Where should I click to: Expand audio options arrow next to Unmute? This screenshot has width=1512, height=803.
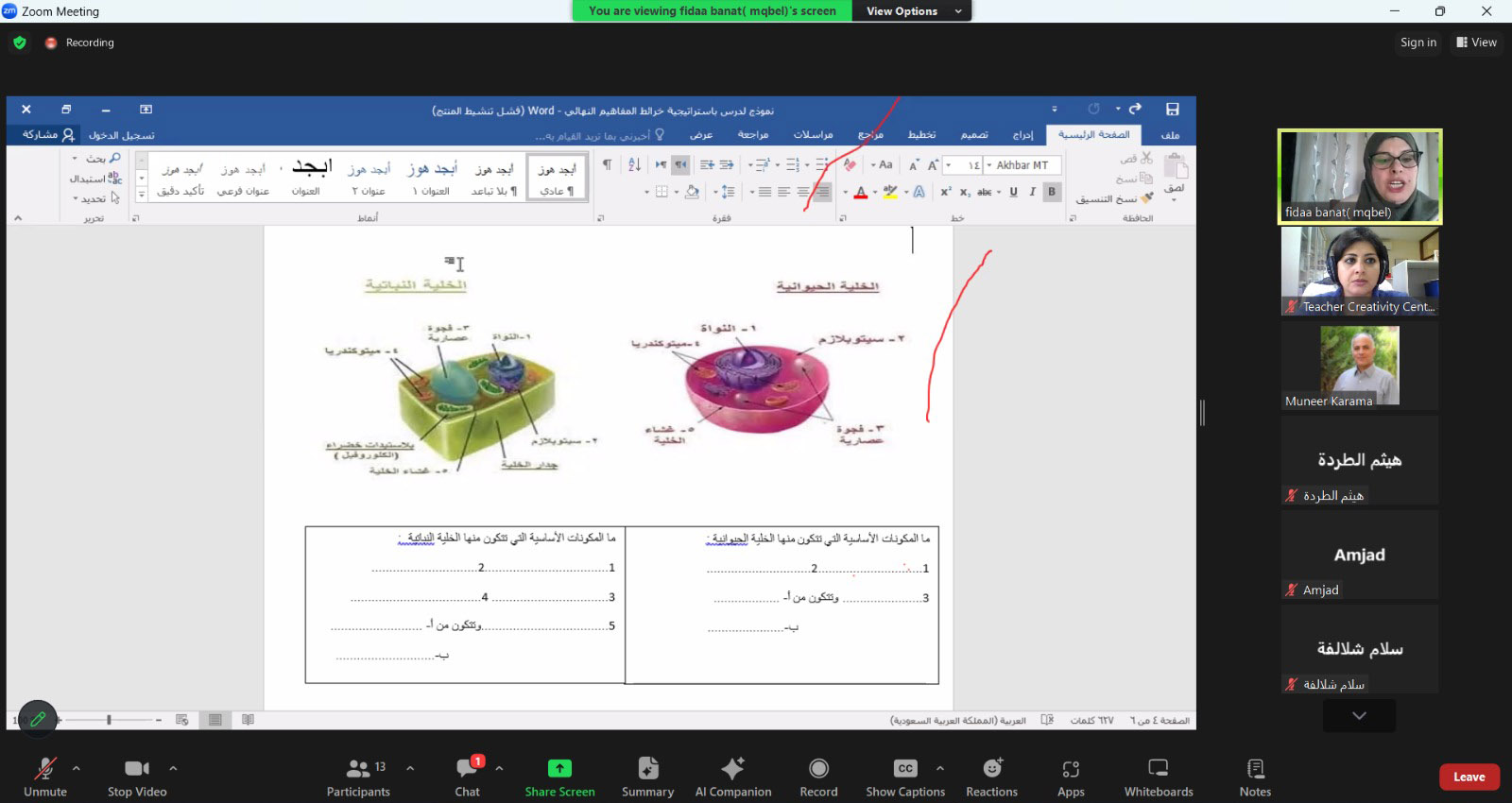(x=77, y=768)
